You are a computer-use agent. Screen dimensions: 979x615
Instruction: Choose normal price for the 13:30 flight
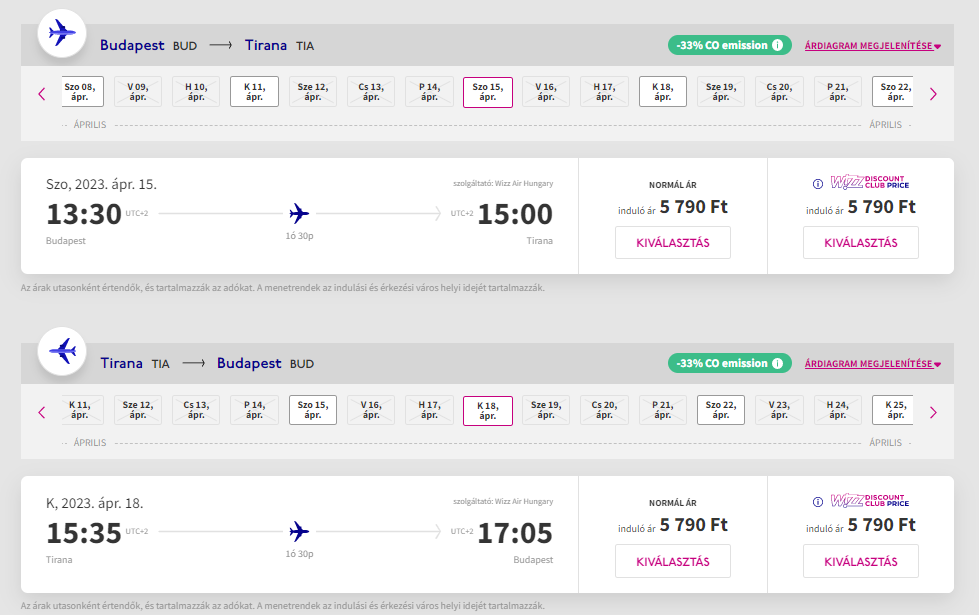pos(672,242)
